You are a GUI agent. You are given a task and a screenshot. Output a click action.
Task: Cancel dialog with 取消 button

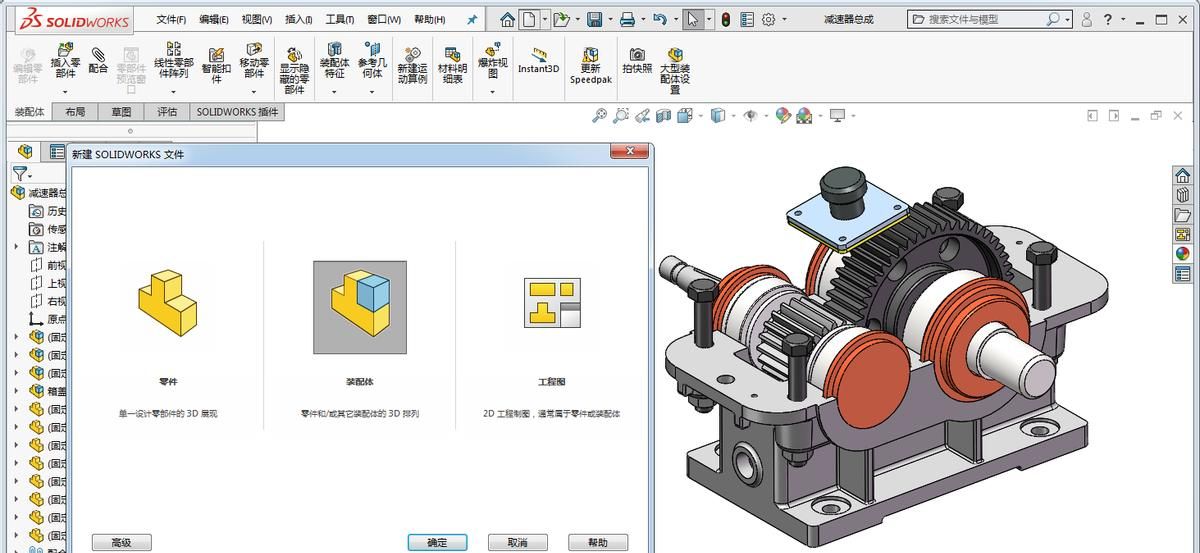(x=517, y=542)
